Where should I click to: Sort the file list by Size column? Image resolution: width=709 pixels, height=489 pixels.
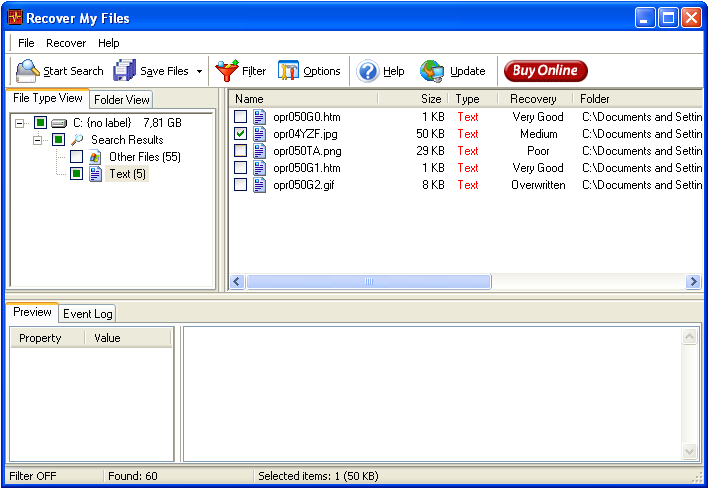click(413, 99)
